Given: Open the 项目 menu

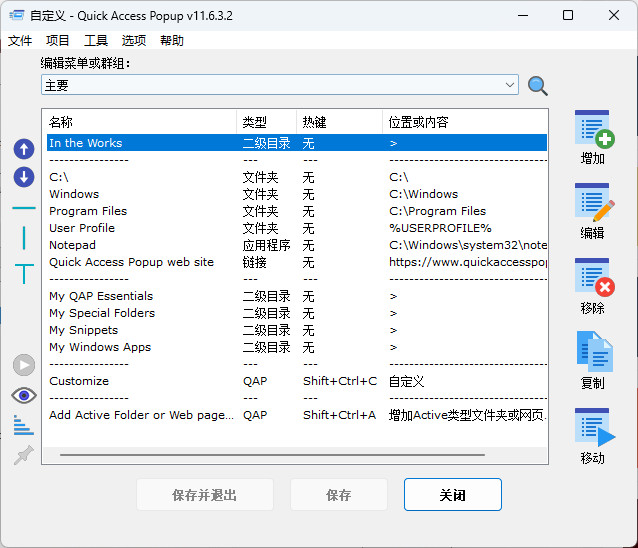Looking at the screenshot, I should point(58,40).
